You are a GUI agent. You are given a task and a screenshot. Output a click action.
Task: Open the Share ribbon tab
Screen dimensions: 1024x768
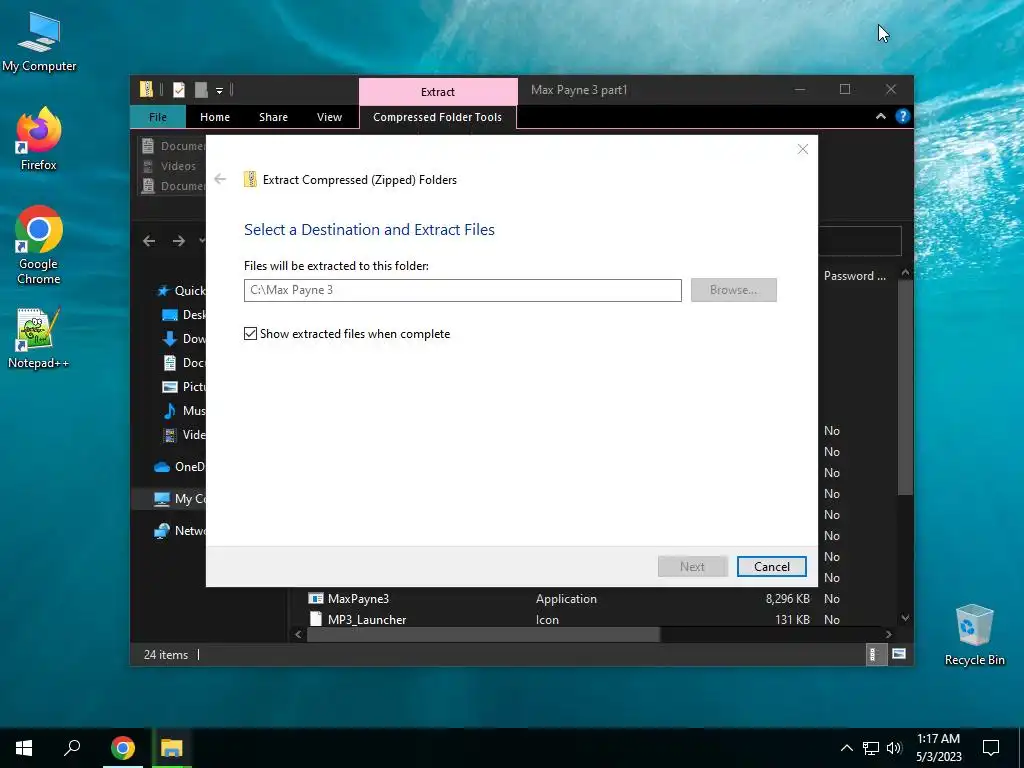coord(273,117)
